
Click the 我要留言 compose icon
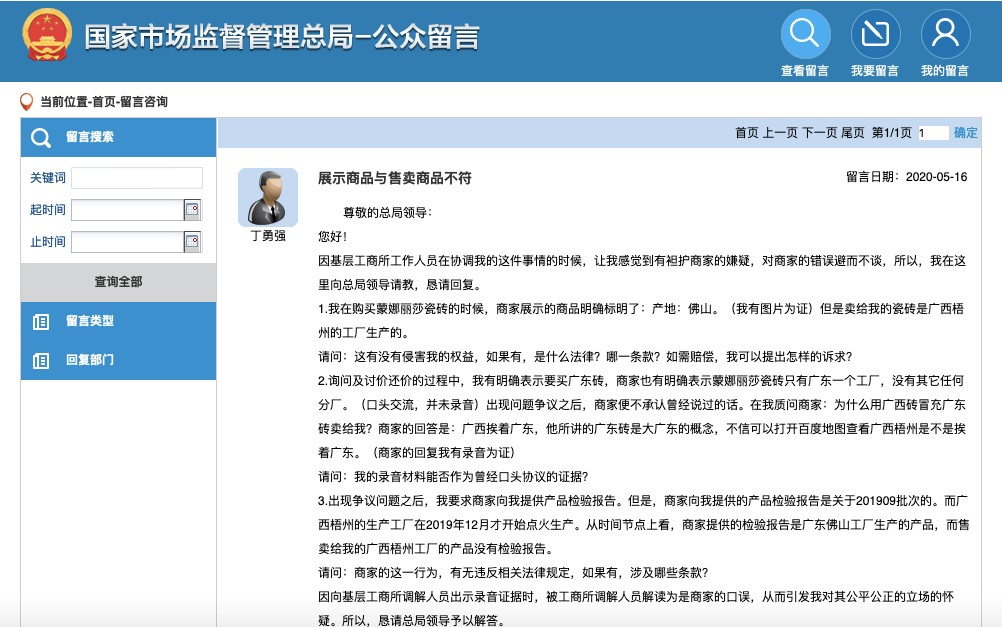tap(875, 34)
